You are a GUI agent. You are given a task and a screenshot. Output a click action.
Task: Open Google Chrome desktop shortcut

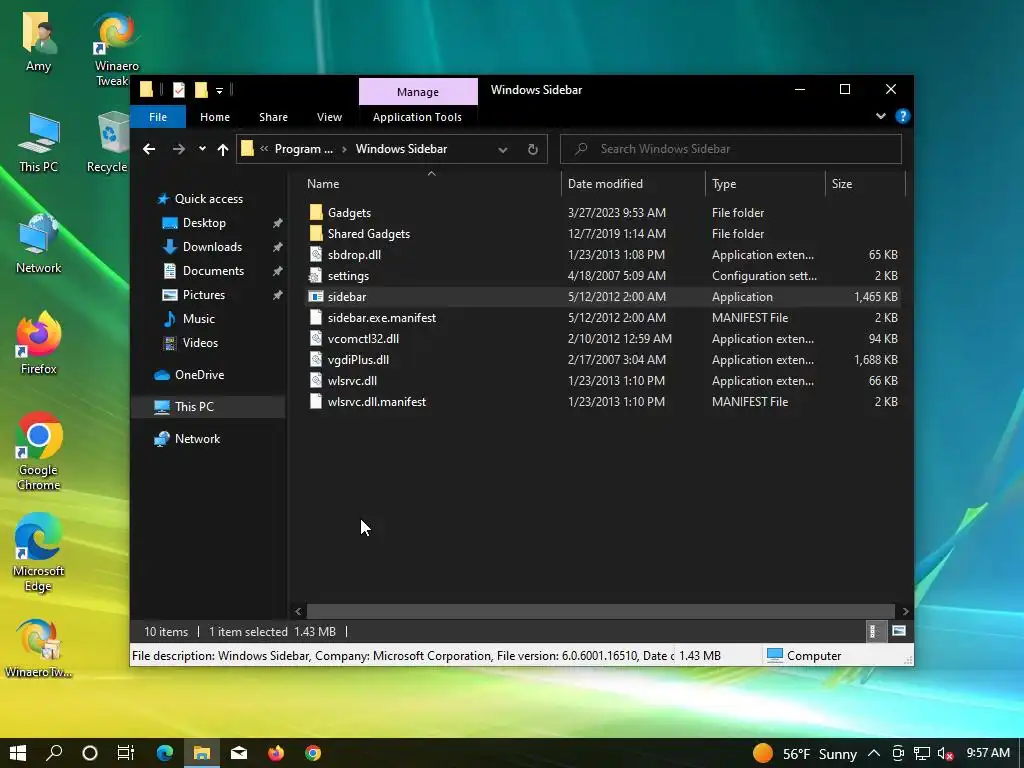39,452
